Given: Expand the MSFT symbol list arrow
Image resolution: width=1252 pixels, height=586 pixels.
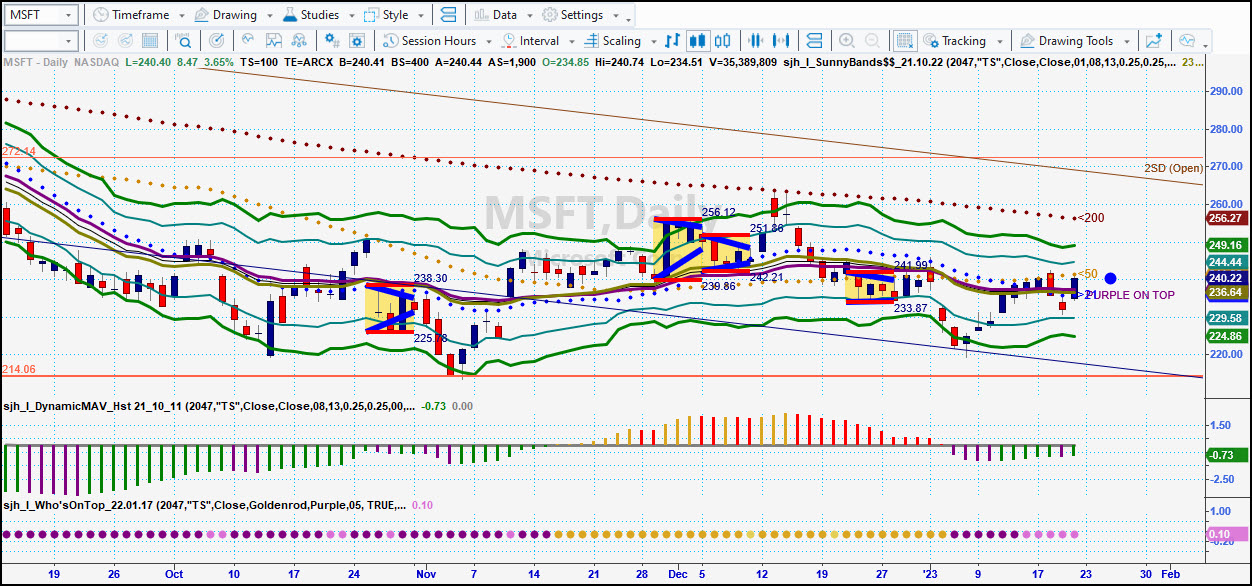Looking at the screenshot, I should 70,15.
